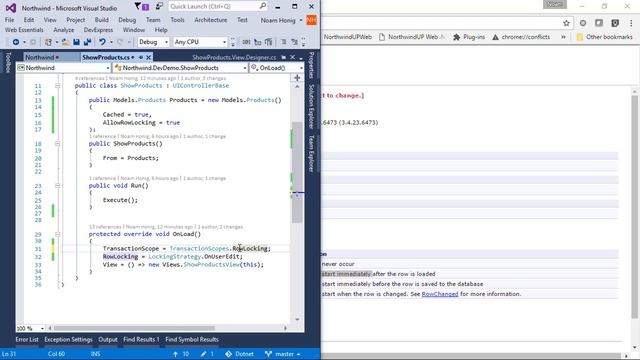
Task: Click the Undo toolbar icon
Action: point(102,42)
